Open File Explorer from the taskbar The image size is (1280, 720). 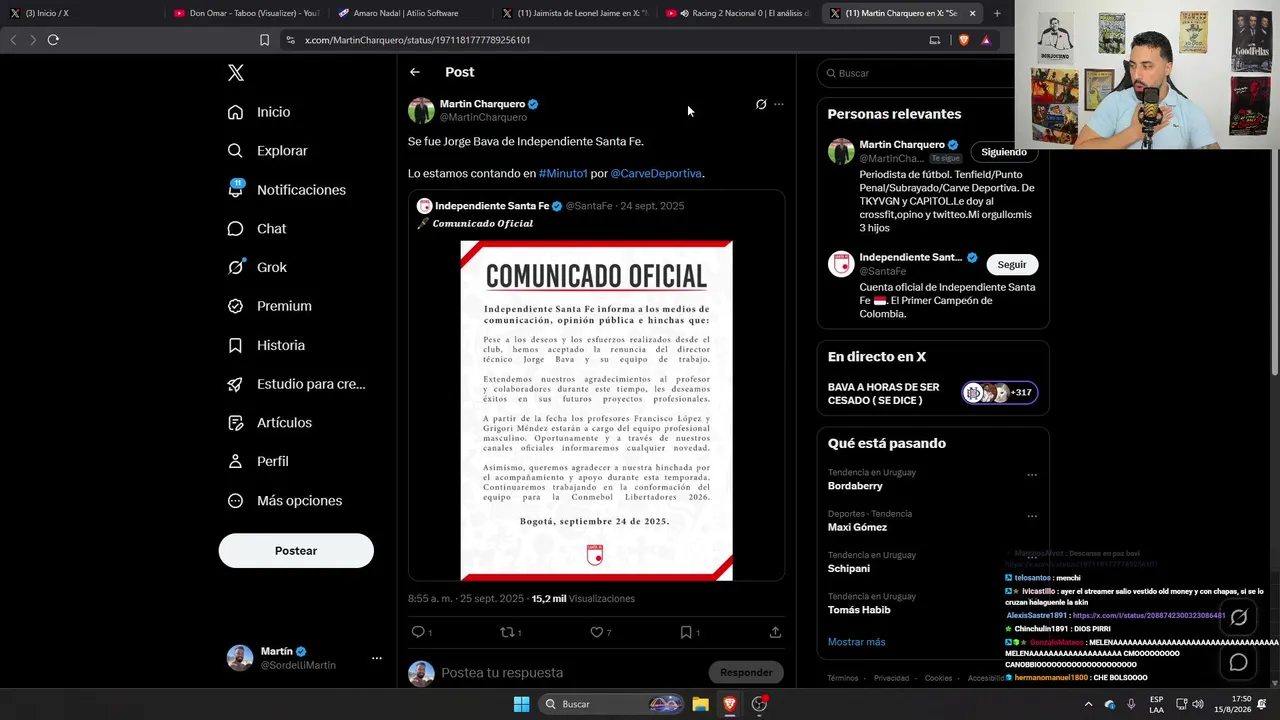click(700, 704)
